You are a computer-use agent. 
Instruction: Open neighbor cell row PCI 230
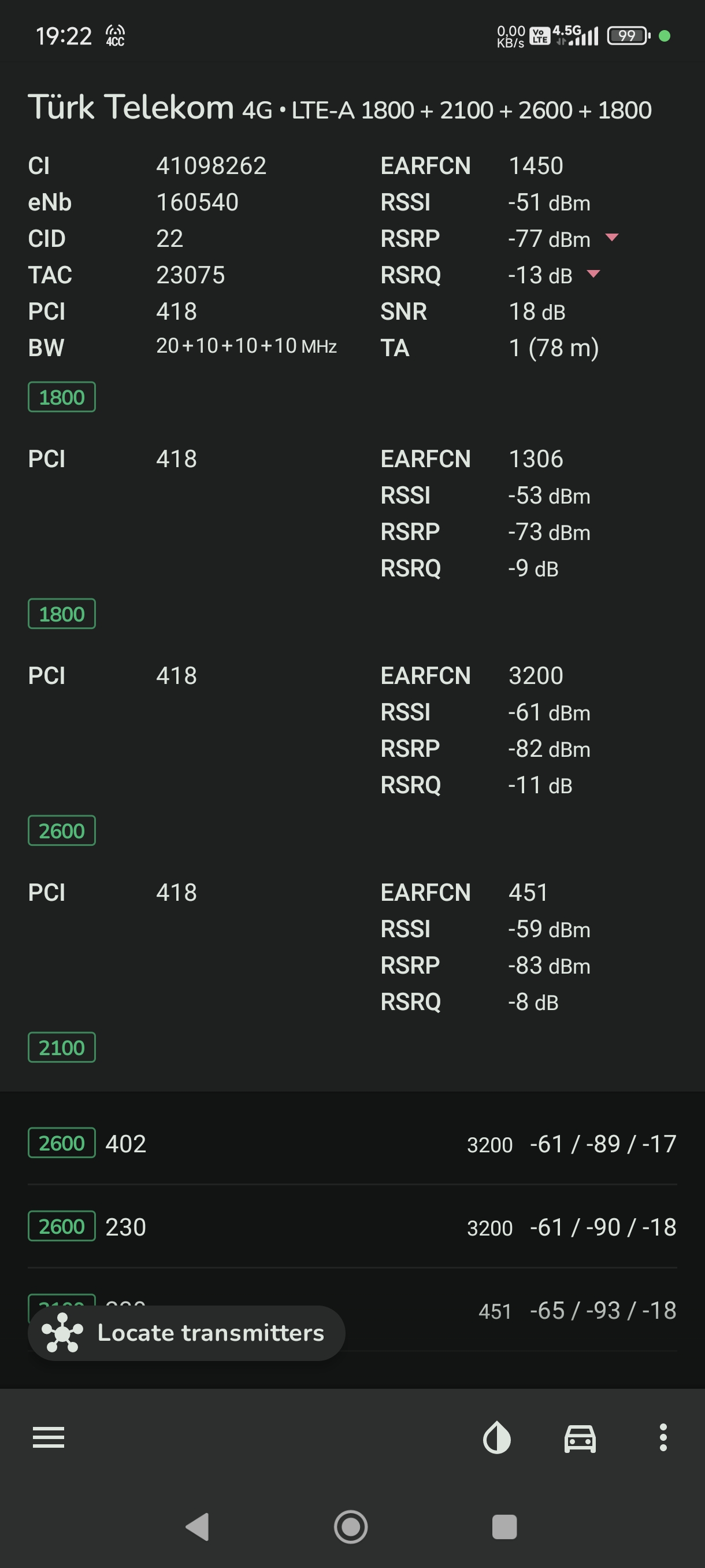(352, 1226)
